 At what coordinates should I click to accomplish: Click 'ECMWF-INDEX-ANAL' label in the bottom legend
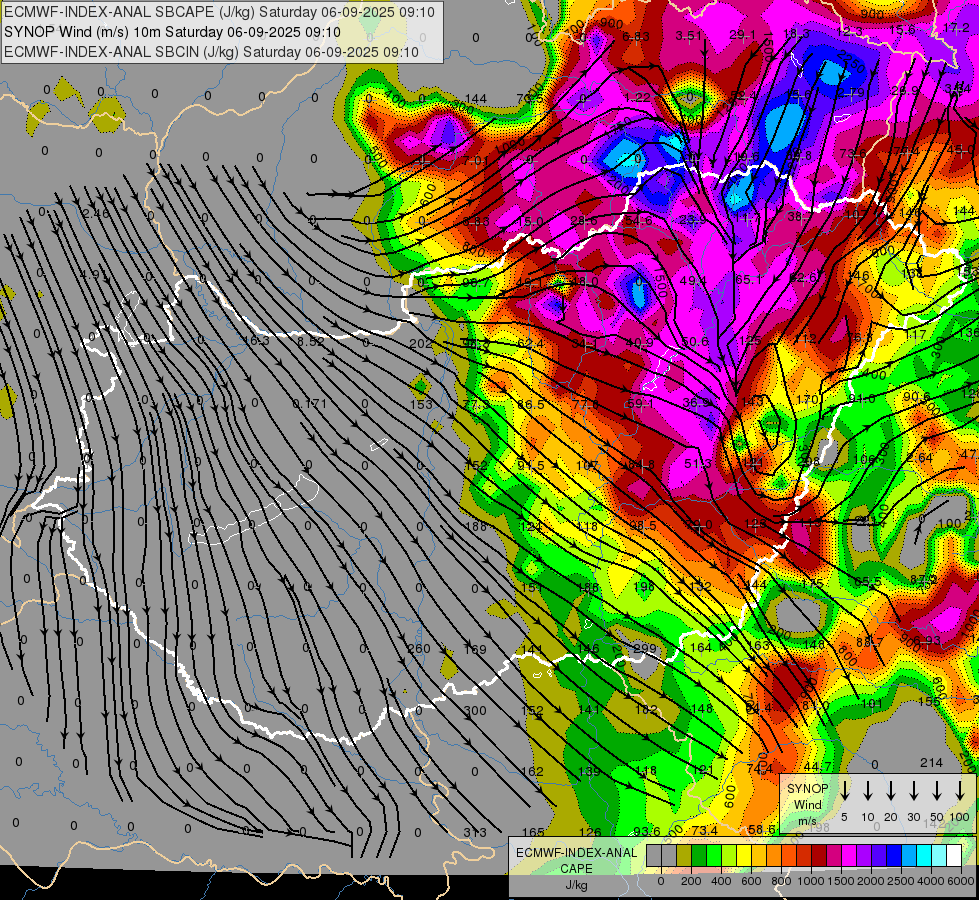[x=576, y=853]
